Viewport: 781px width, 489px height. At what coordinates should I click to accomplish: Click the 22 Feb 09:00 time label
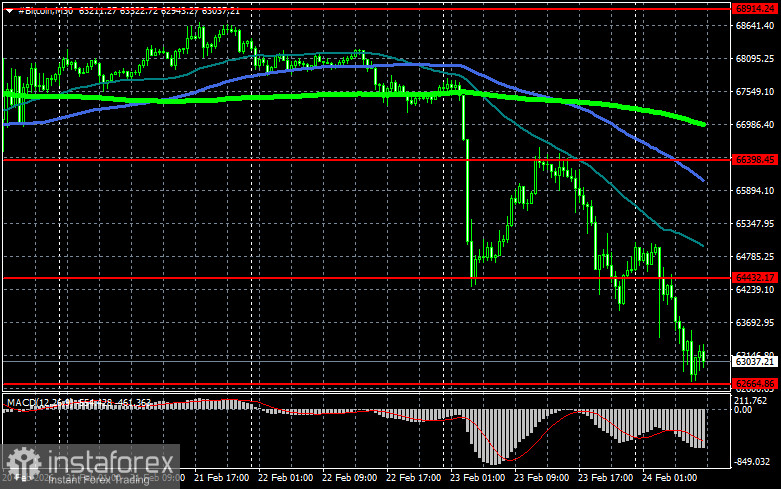click(x=349, y=478)
